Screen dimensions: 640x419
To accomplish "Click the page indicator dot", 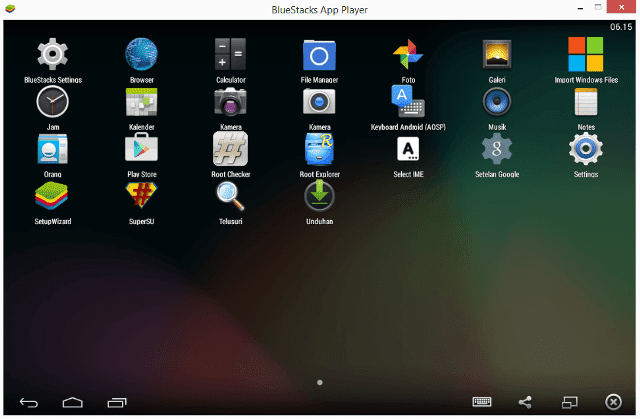I will click(320, 383).
